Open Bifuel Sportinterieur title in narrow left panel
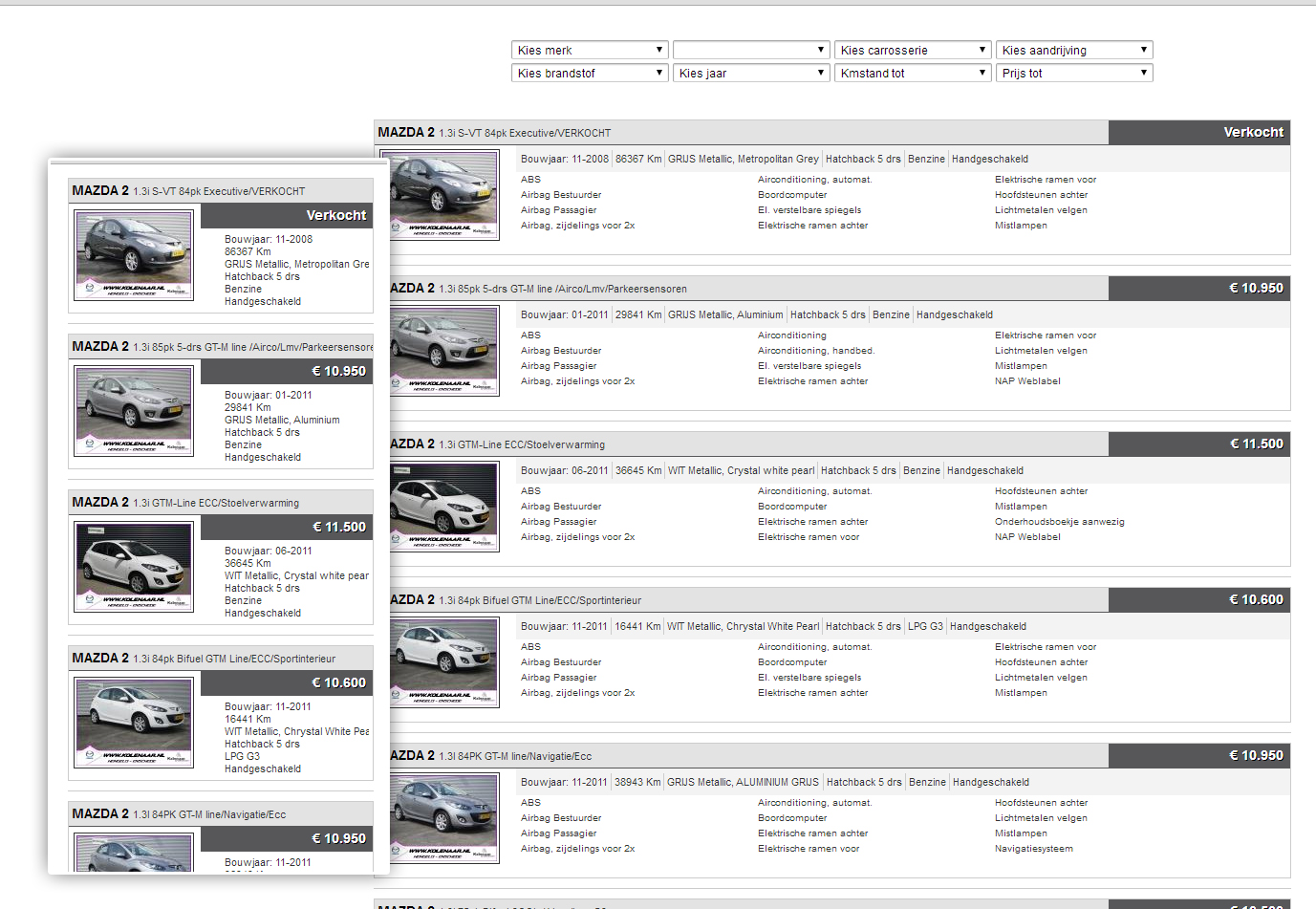1316x909 pixels. point(204,659)
